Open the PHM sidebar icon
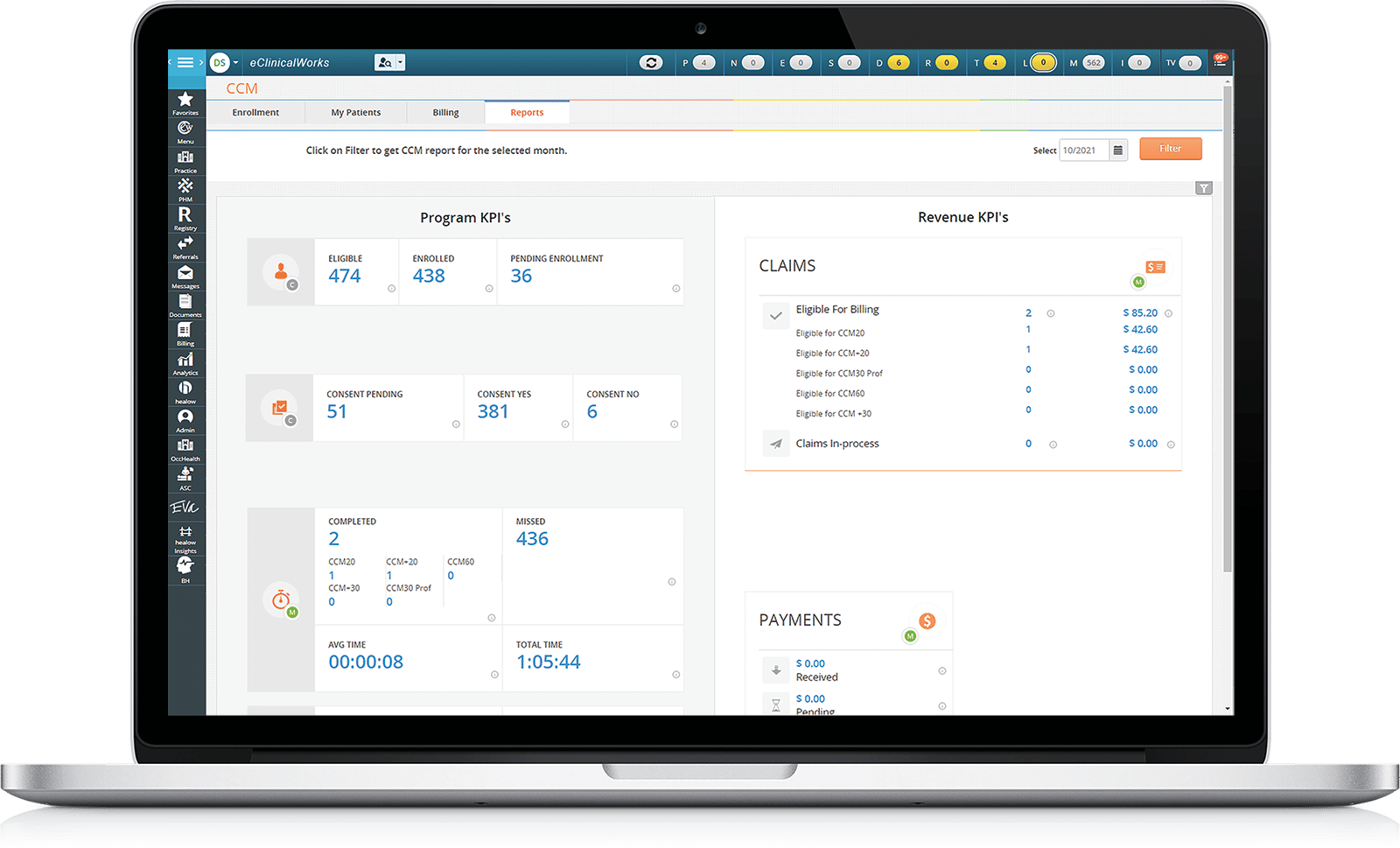This screenshot has height=848, width=1400. click(185, 189)
